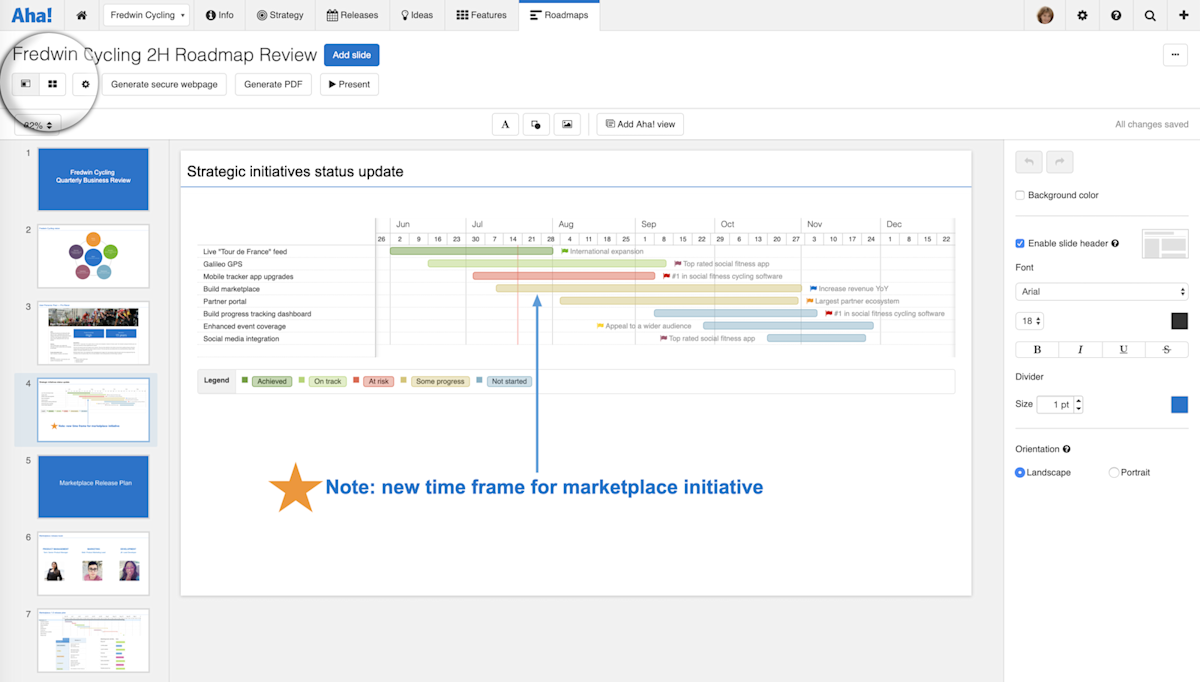Image resolution: width=1200 pixels, height=682 pixels.
Task: Open the Fredwin Cycling product dropdown
Action: click(x=145, y=15)
